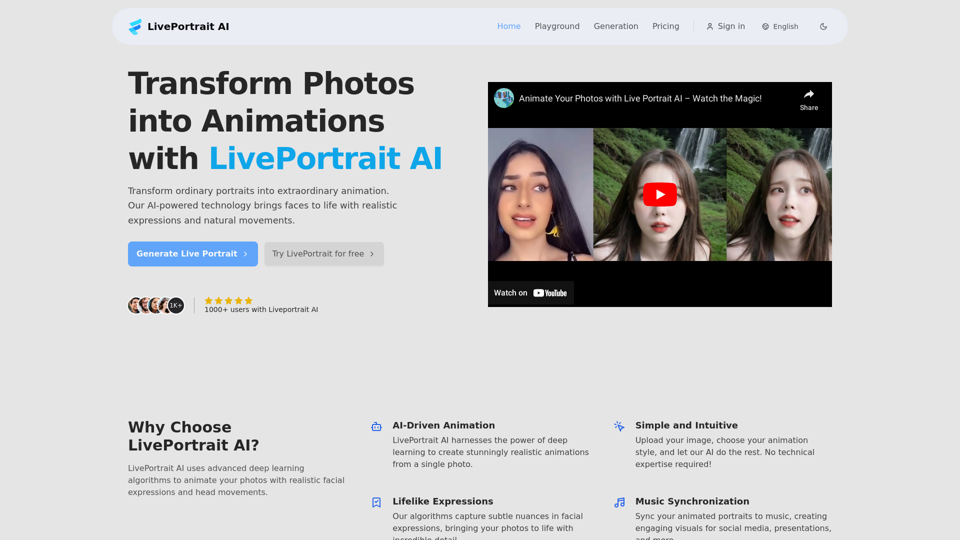The image size is (960, 540).
Task: Click the AI-Driven Animation robot icon
Action: click(377, 426)
